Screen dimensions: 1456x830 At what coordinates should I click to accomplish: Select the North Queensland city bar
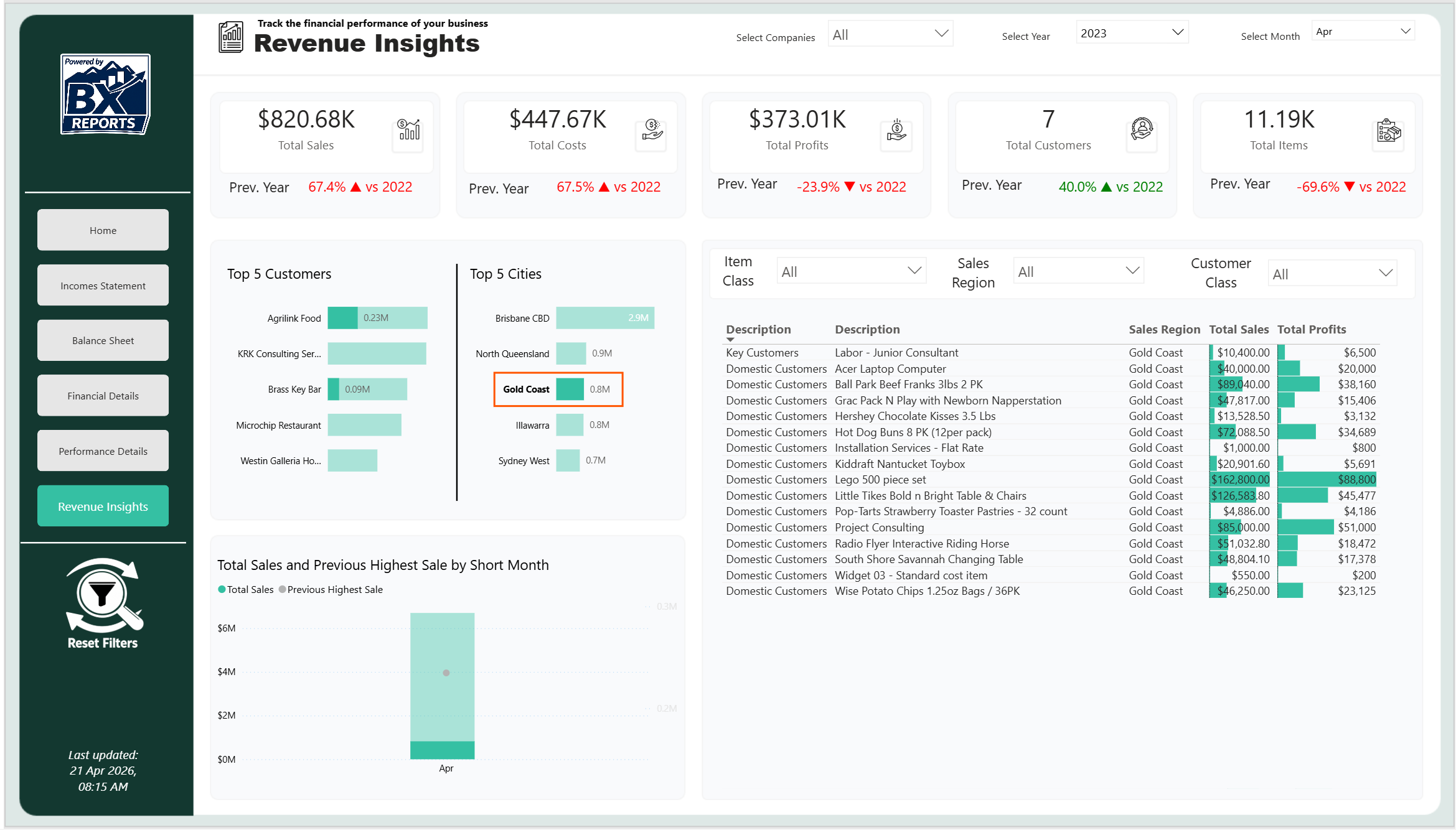pos(571,353)
